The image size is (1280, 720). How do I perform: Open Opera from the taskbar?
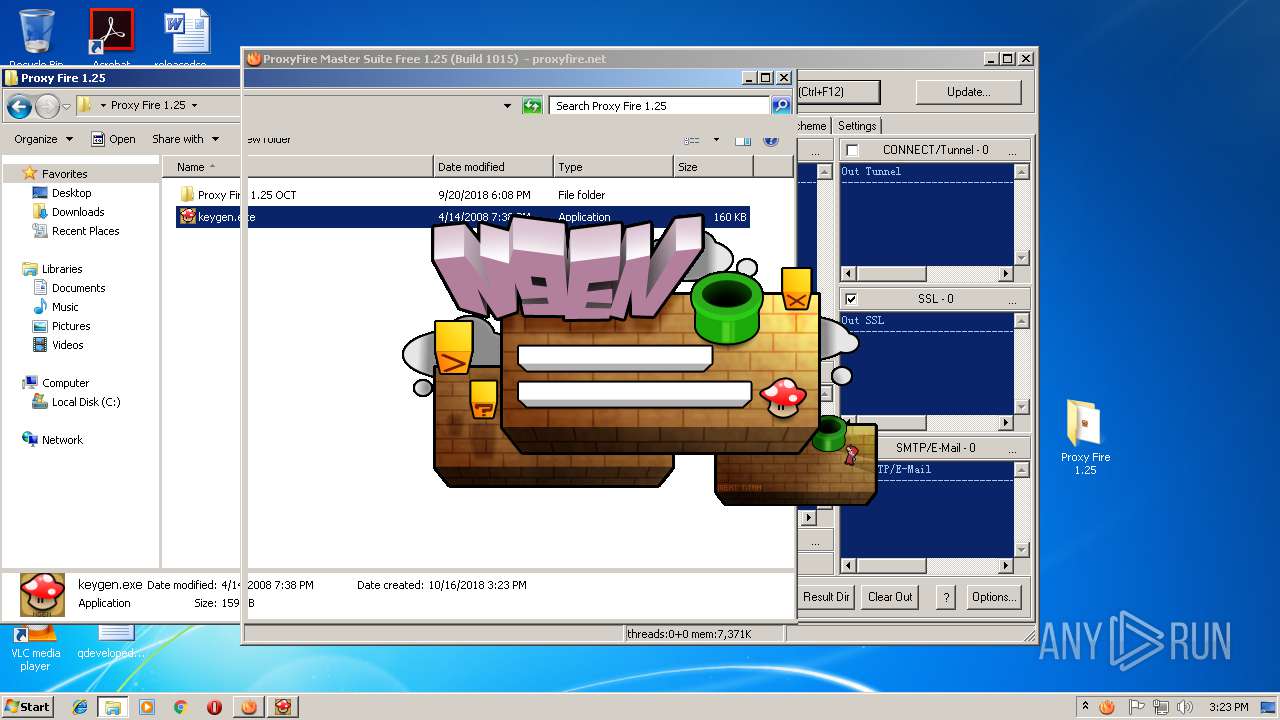[214, 707]
